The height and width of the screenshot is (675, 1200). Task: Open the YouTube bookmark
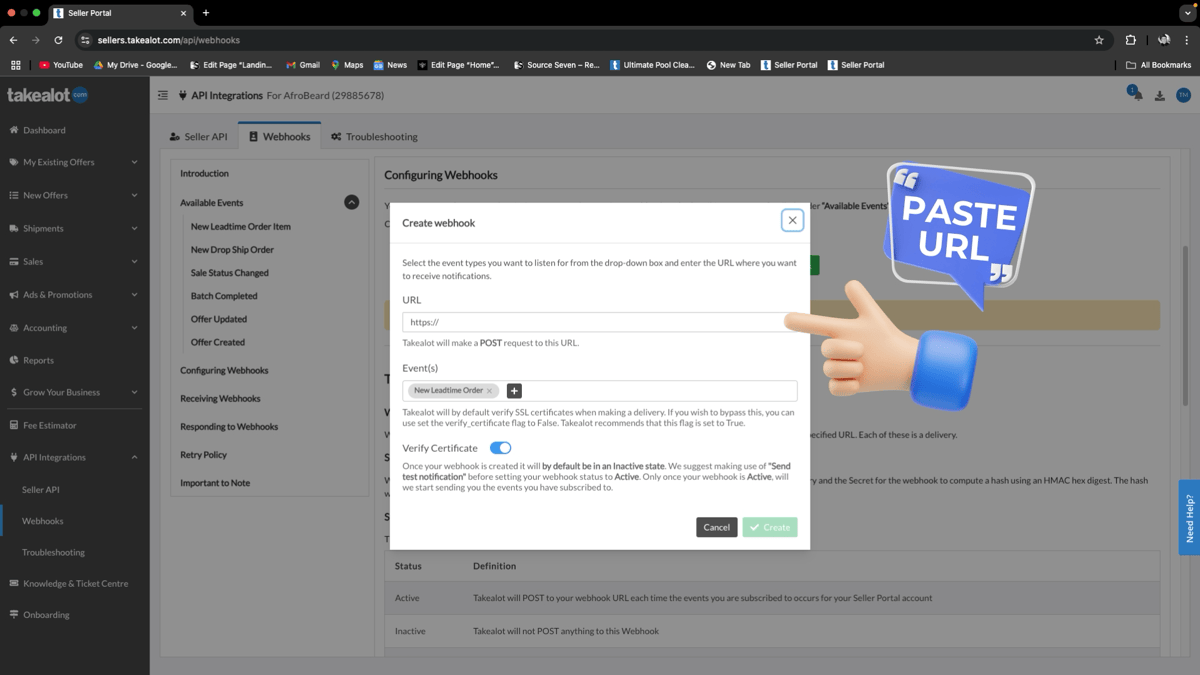tap(61, 65)
